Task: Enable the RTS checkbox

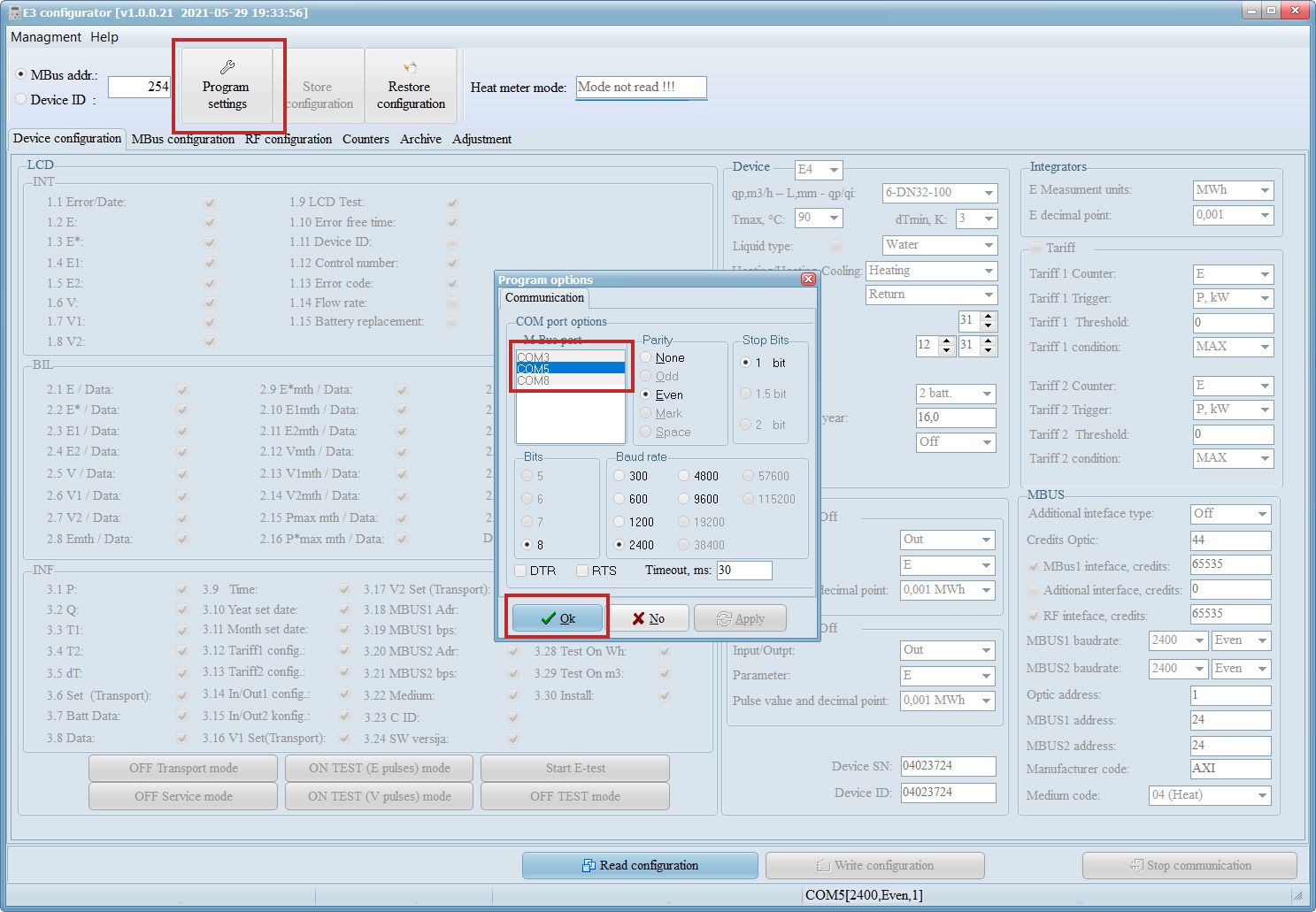Action: (x=582, y=571)
